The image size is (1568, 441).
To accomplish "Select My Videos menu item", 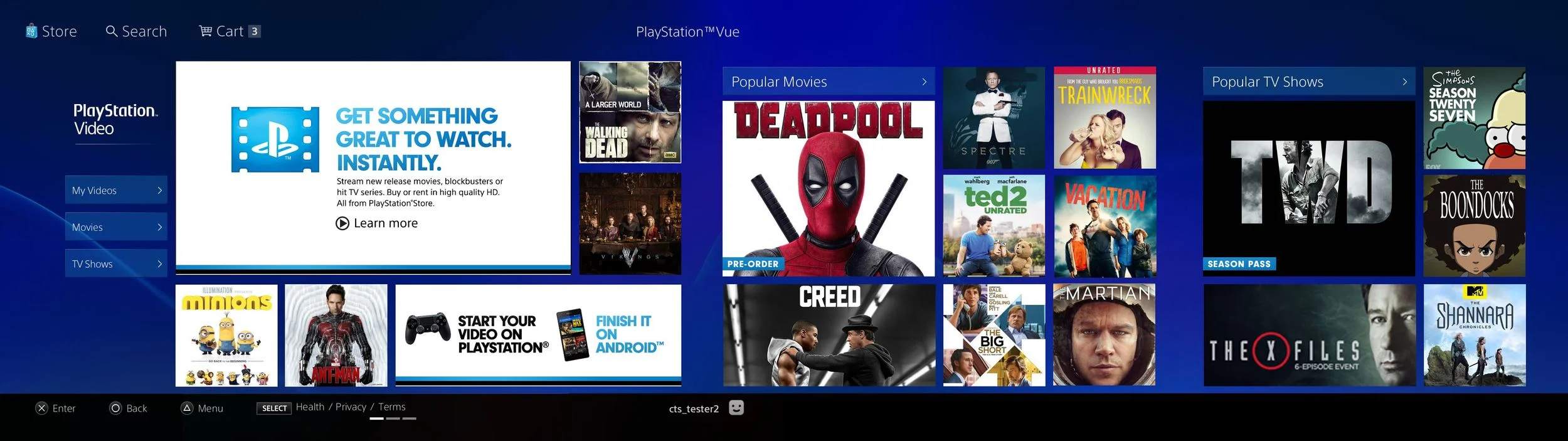I will [116, 190].
